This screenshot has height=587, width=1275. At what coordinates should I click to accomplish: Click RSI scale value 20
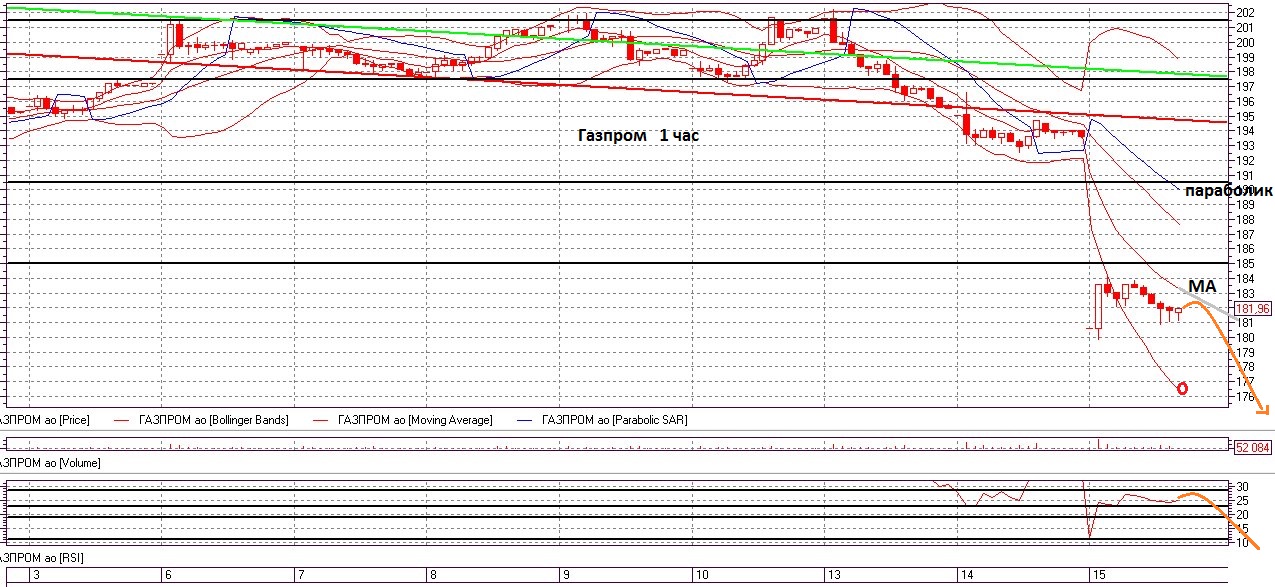click(x=1244, y=515)
